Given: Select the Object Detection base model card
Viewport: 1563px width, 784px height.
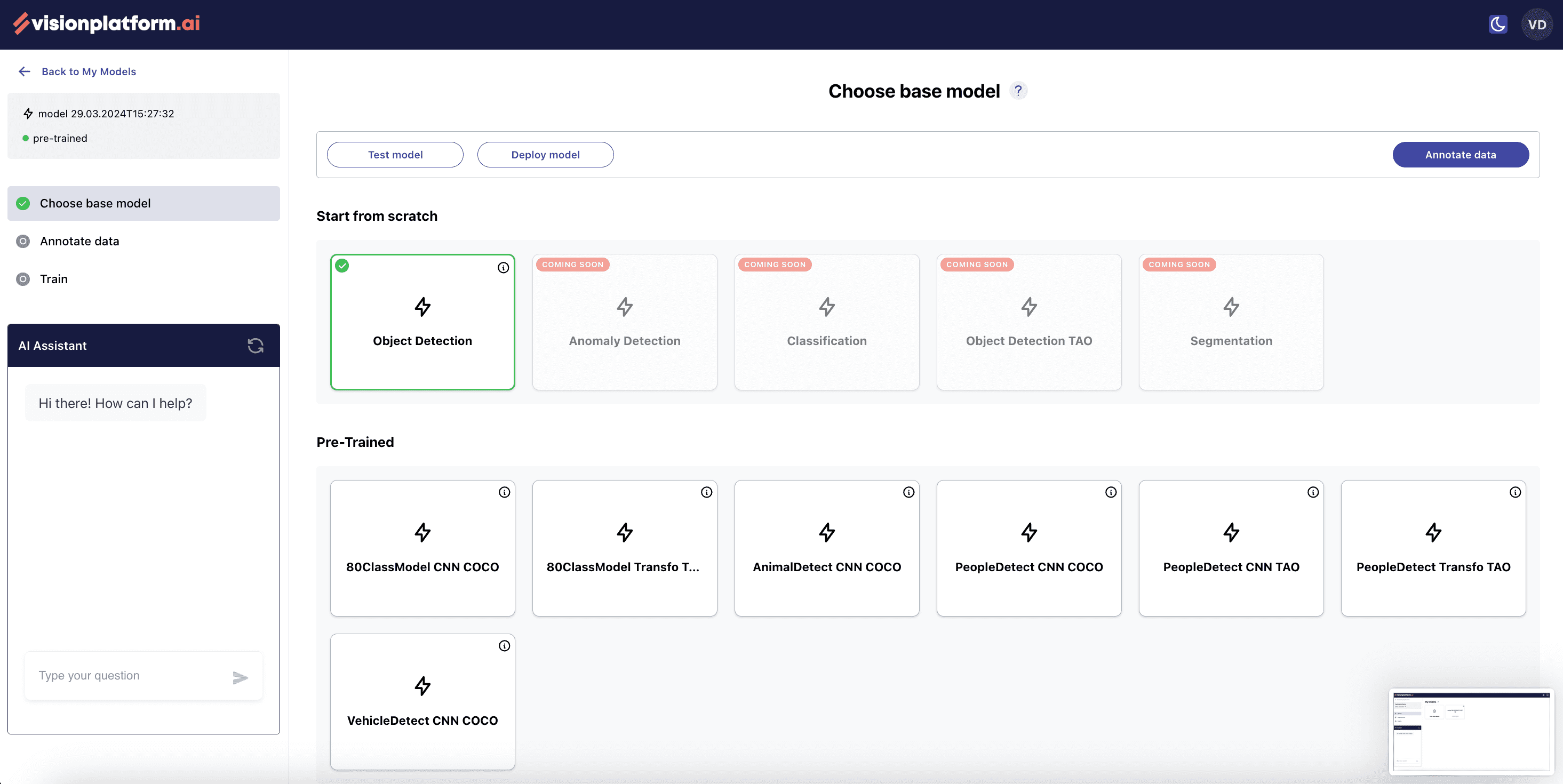Looking at the screenshot, I should coord(422,322).
